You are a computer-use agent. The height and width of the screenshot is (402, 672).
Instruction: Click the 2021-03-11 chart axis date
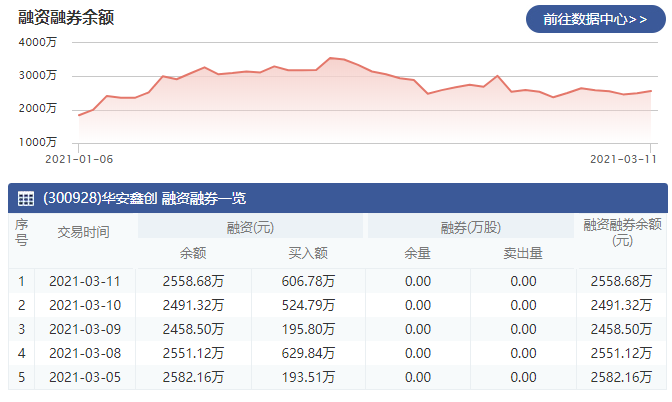tap(624, 159)
